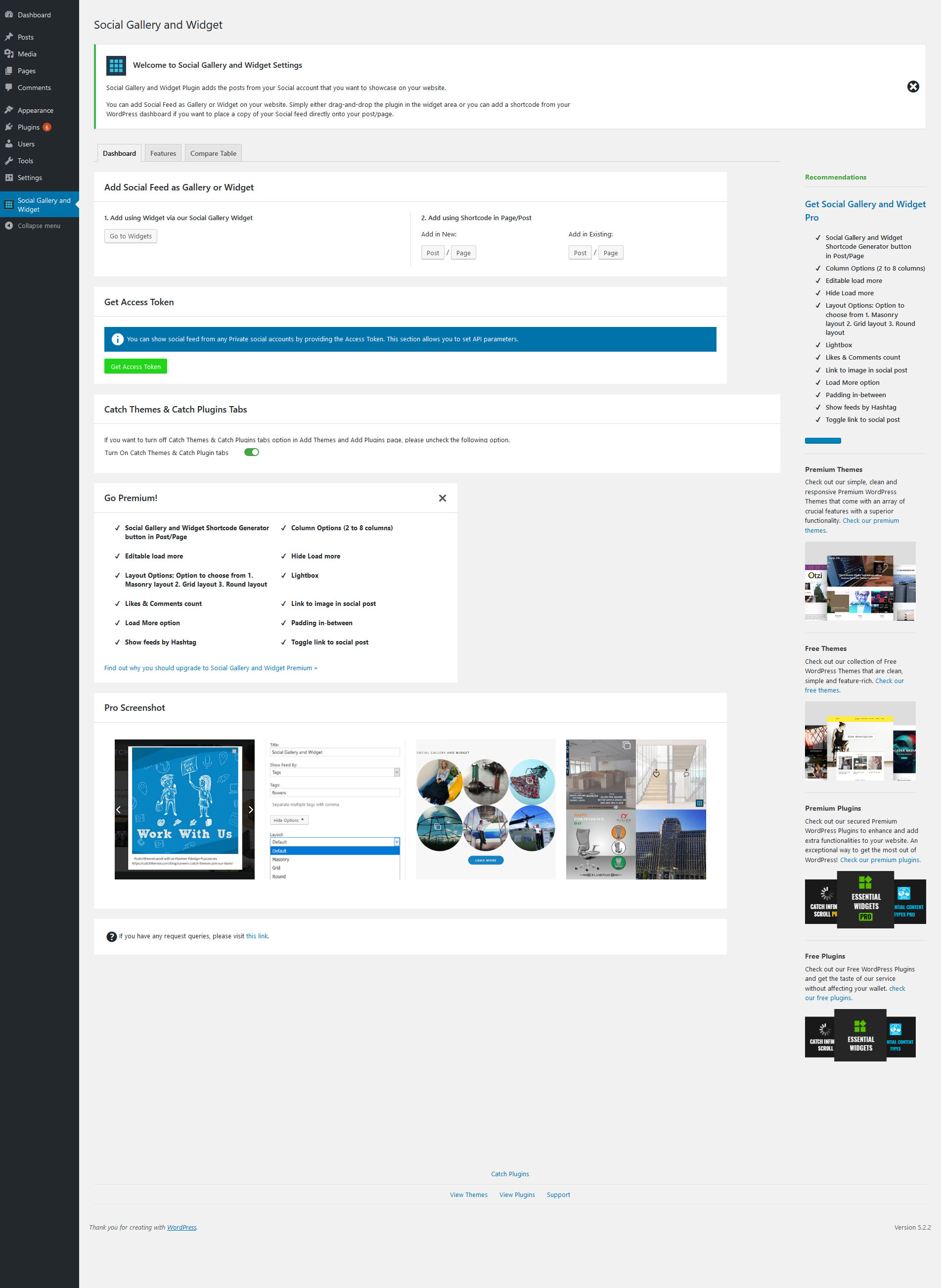Click the info icon in the access token notice
The width and height of the screenshot is (941, 1288).
click(x=117, y=339)
